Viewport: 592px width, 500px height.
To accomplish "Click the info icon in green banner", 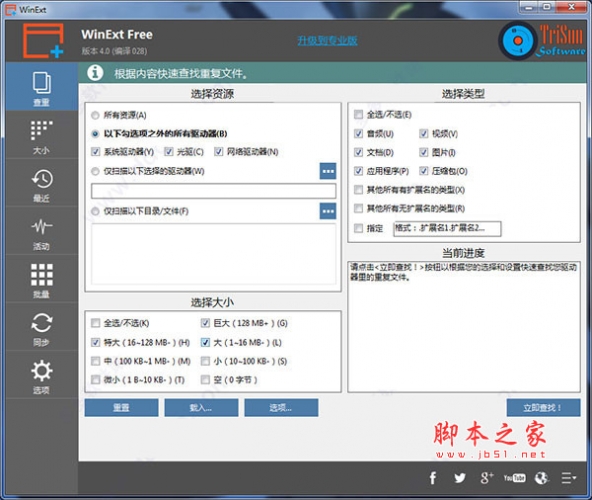I will click(x=95, y=73).
